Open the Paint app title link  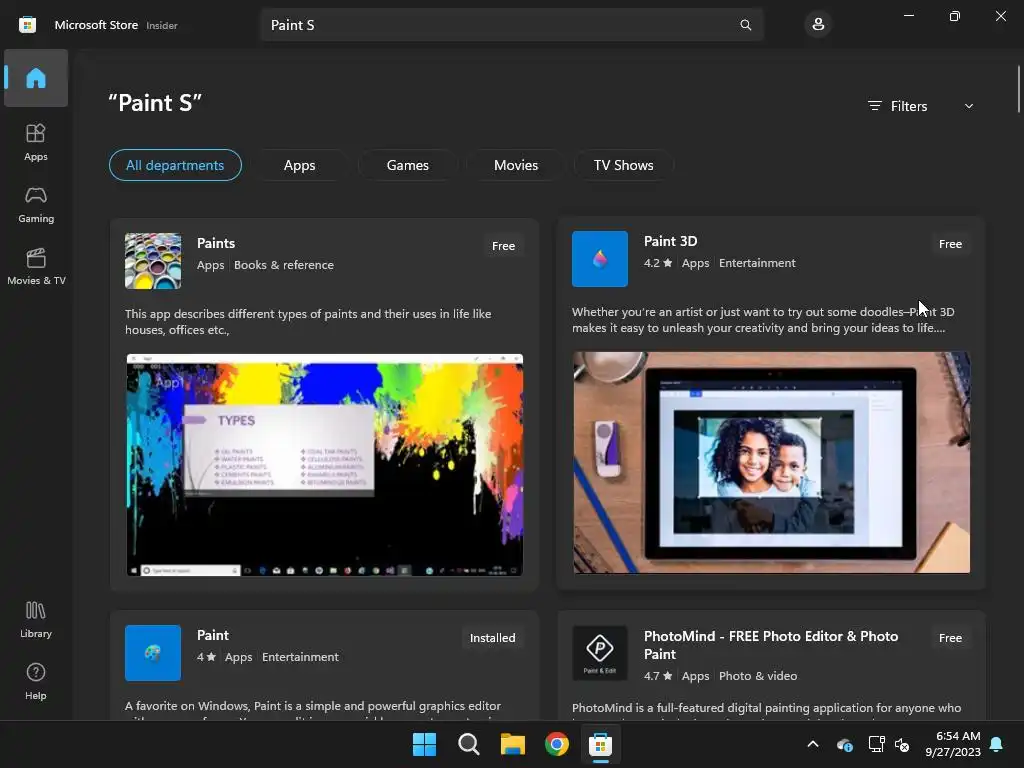[213, 635]
